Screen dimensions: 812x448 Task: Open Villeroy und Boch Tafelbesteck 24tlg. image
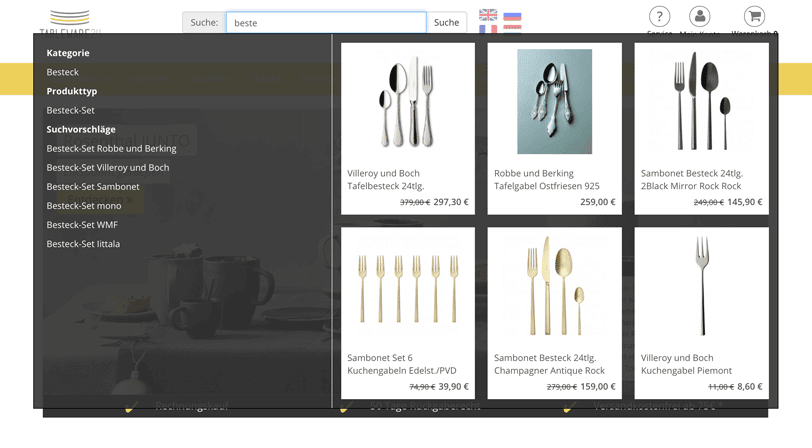[408, 102]
